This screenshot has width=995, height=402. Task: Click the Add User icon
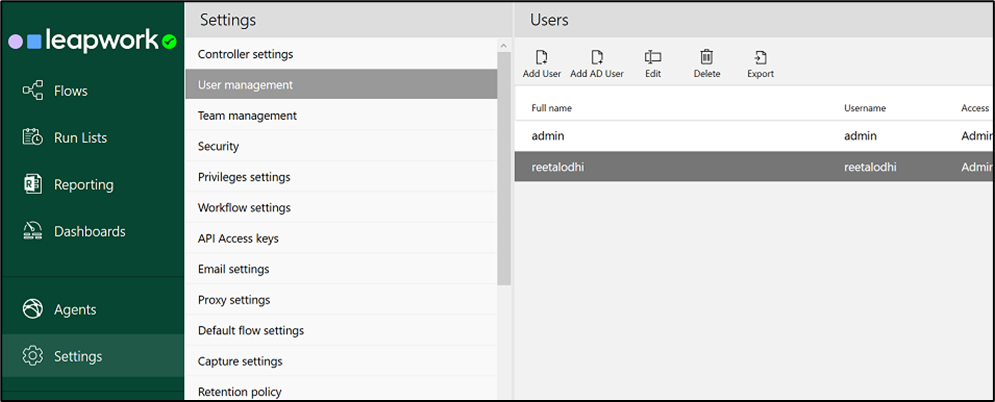542,58
